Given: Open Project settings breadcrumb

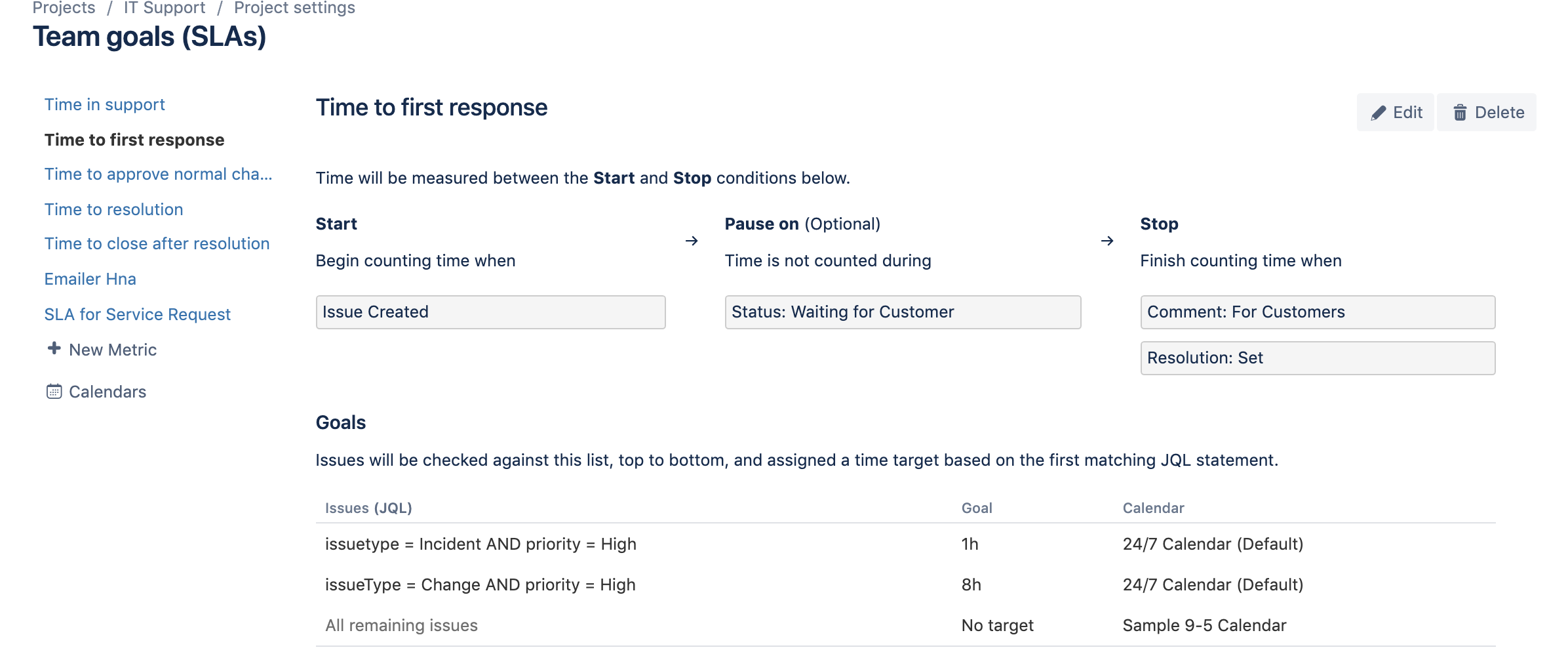Looking at the screenshot, I should pyautogui.click(x=294, y=8).
